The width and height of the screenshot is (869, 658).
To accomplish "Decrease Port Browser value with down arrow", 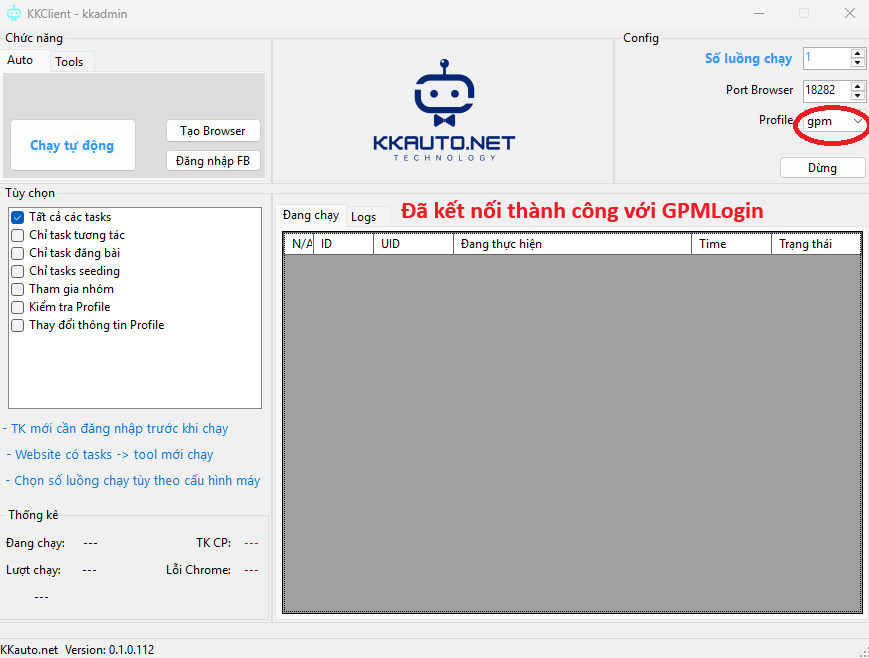I will [857, 95].
